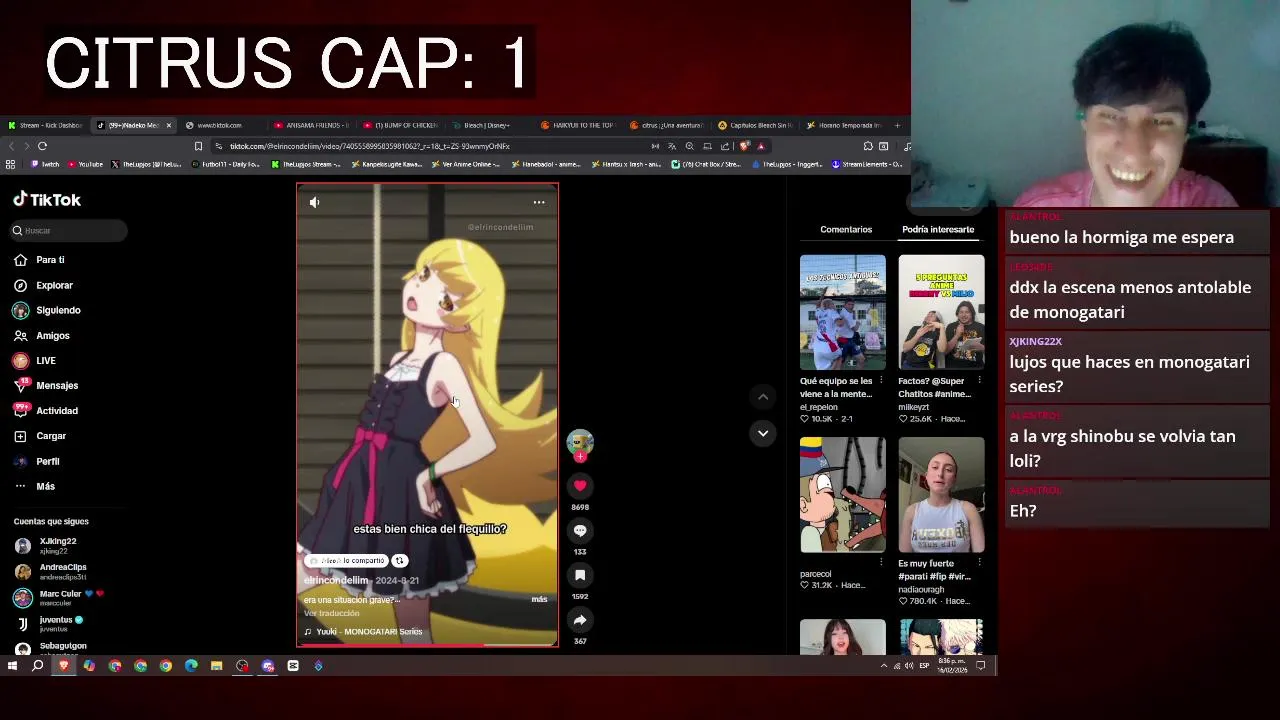
Task: Open the Windows Start menu
Action: (x=12, y=666)
